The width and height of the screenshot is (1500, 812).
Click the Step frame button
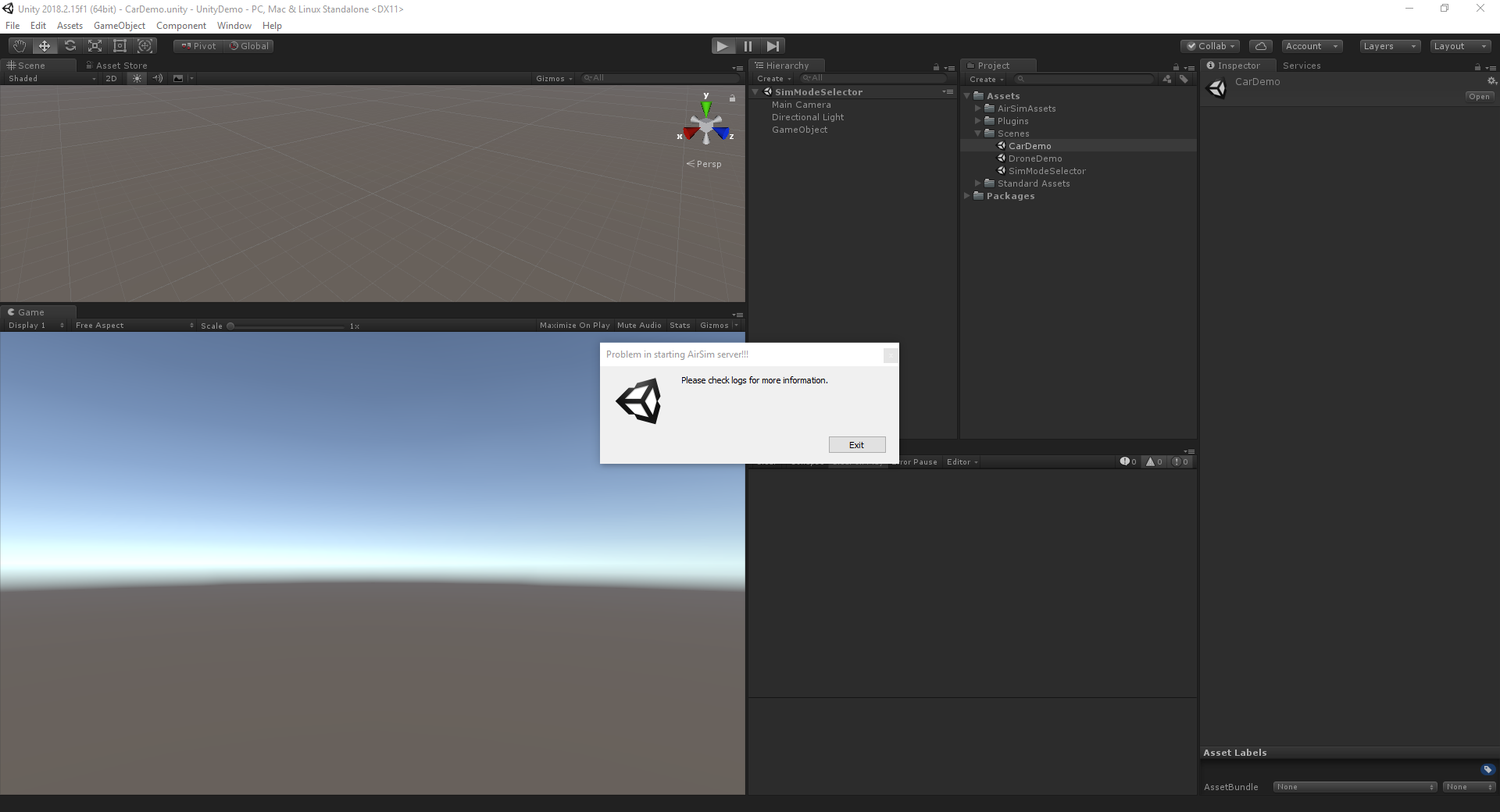click(773, 46)
